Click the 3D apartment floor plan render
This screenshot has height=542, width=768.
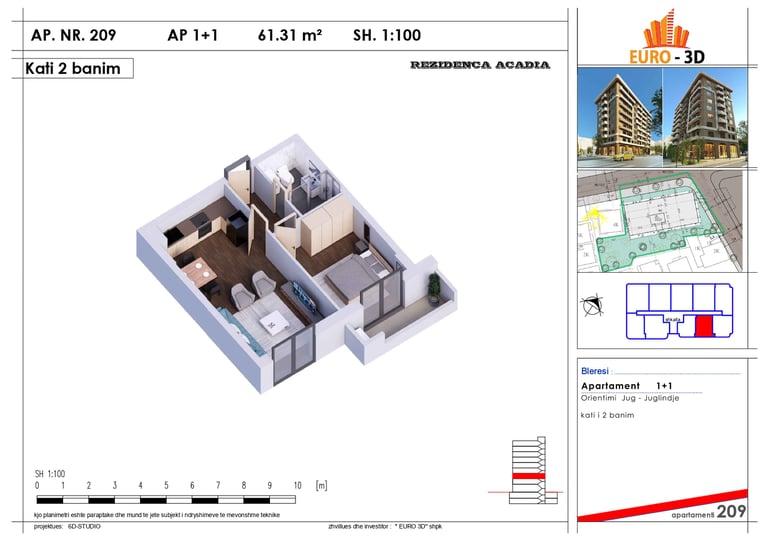click(296, 263)
